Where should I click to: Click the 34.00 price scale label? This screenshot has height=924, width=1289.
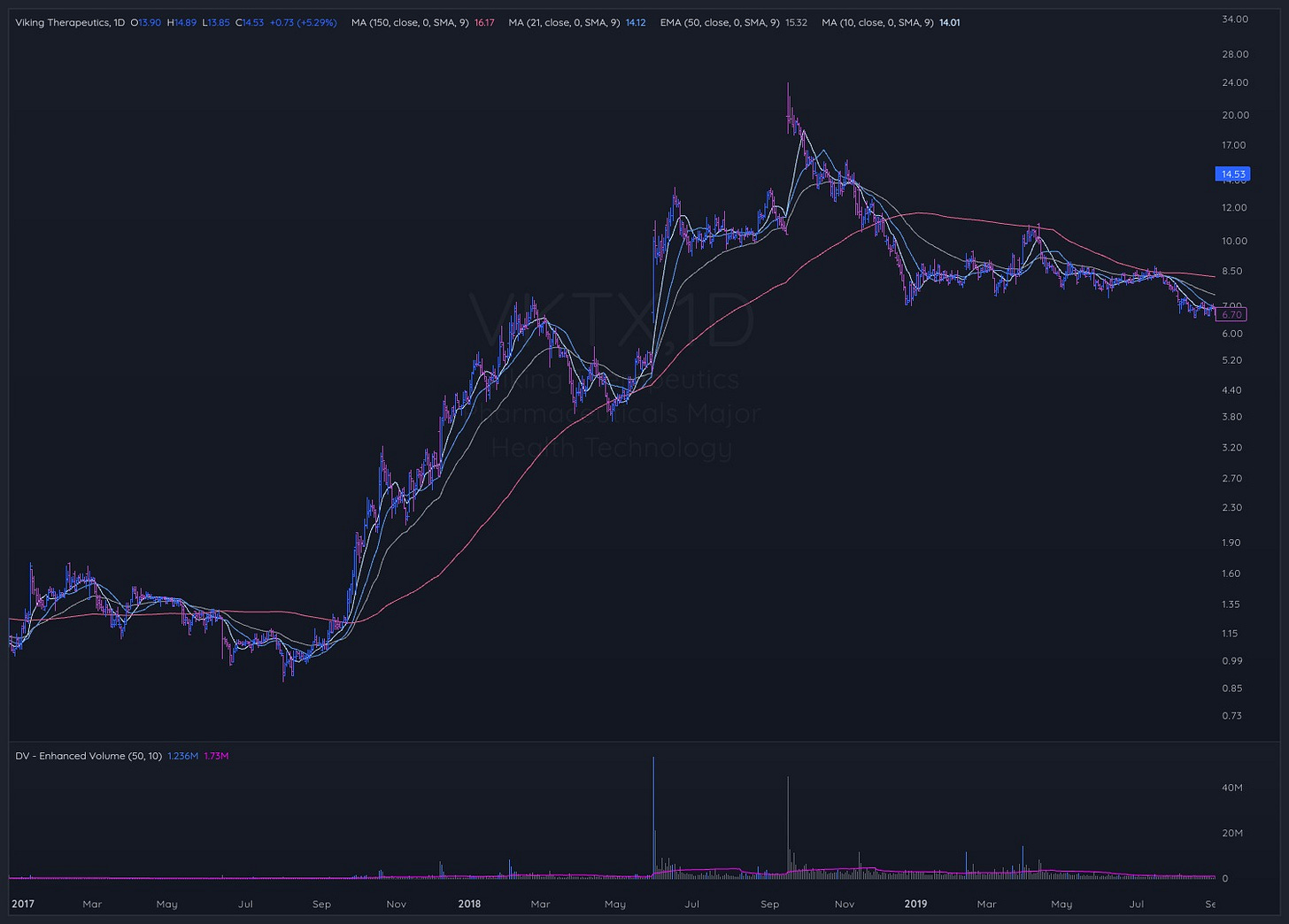coord(1235,19)
